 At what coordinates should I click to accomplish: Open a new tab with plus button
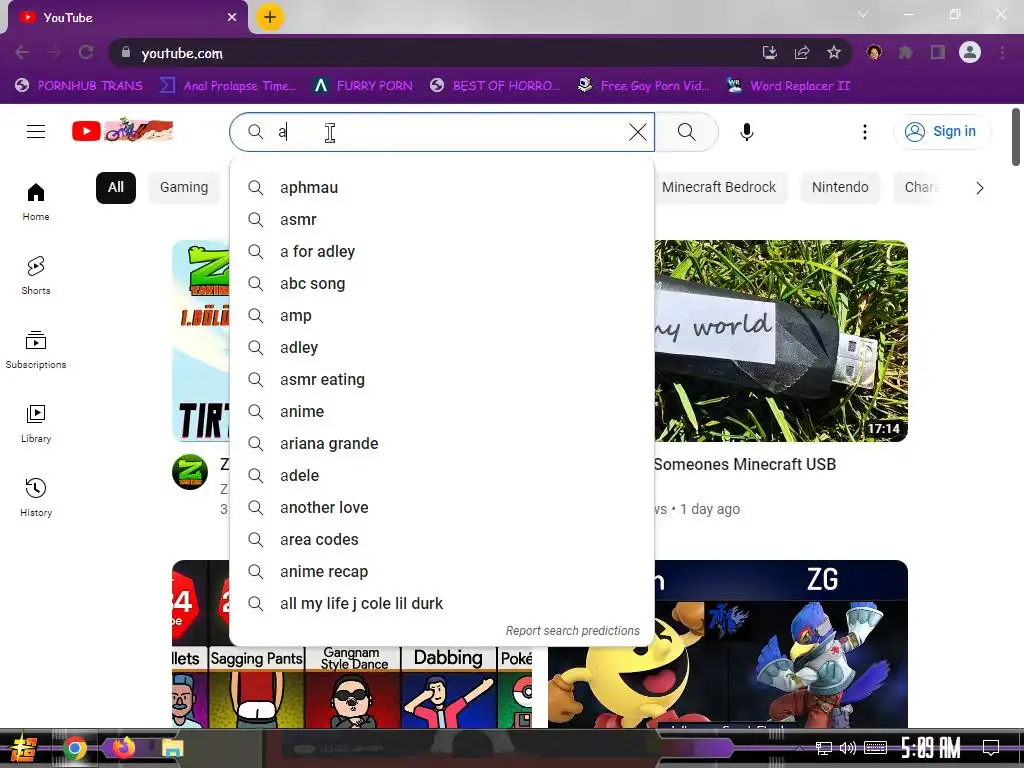pos(270,17)
